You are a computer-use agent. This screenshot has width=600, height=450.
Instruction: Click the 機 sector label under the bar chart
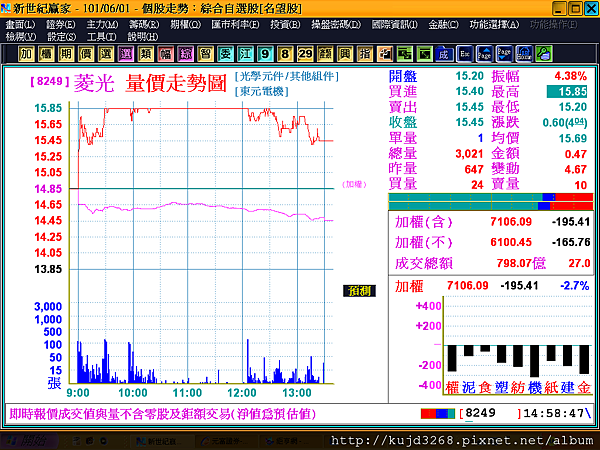coord(535,388)
